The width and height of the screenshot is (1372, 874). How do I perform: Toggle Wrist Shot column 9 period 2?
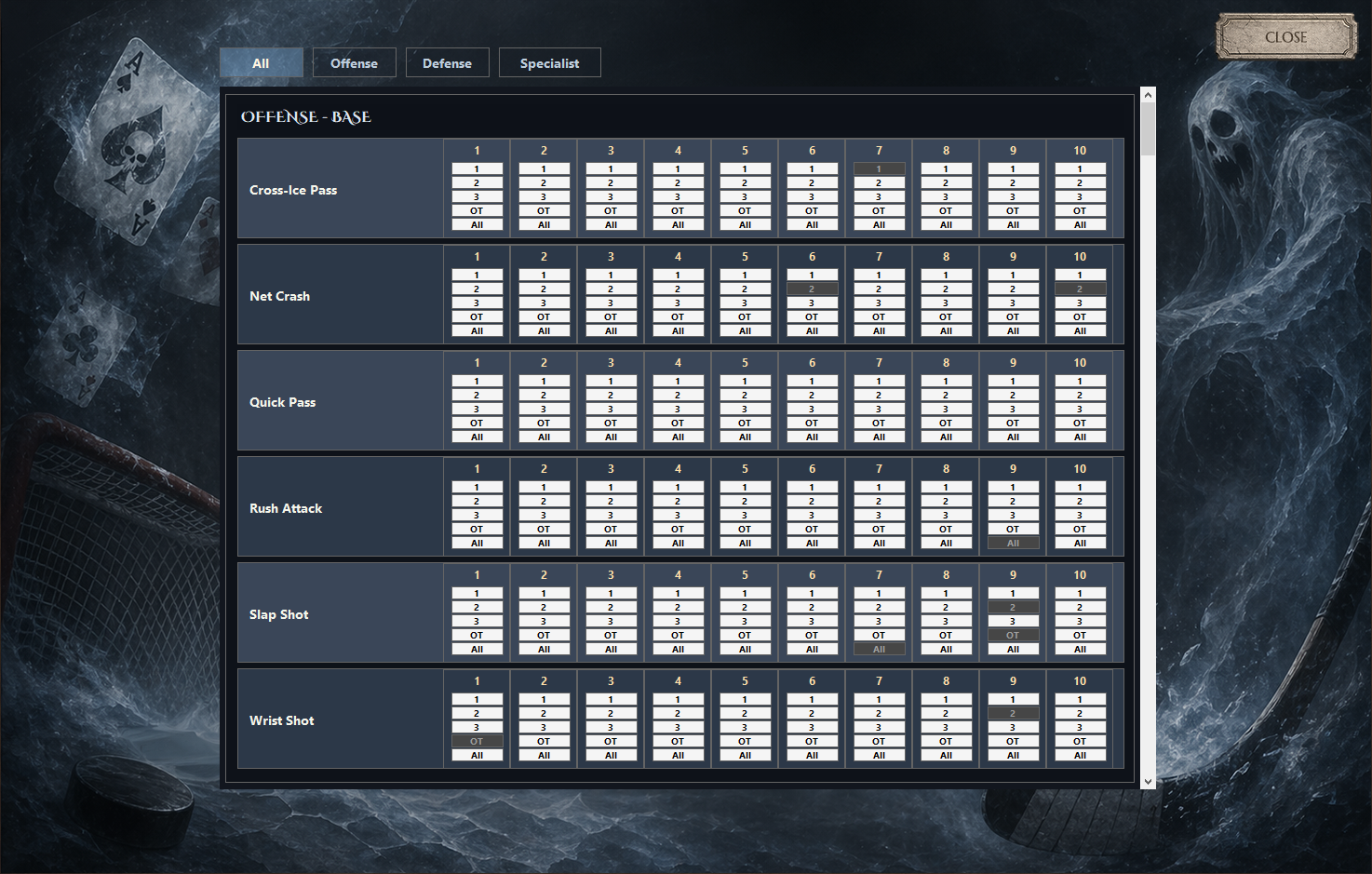coord(1013,714)
